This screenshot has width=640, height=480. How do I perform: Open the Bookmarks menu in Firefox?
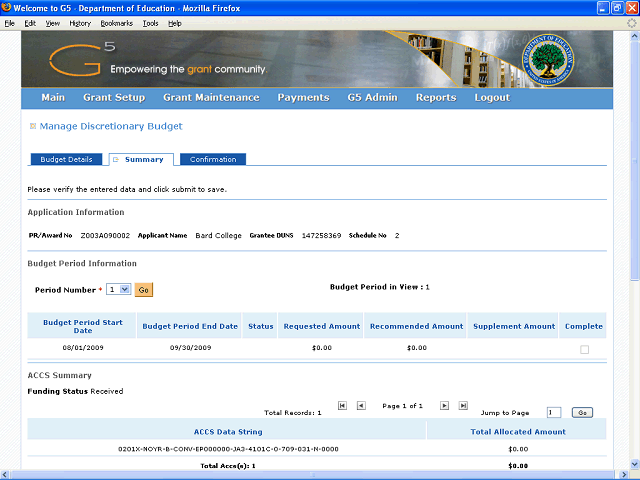pos(116,22)
